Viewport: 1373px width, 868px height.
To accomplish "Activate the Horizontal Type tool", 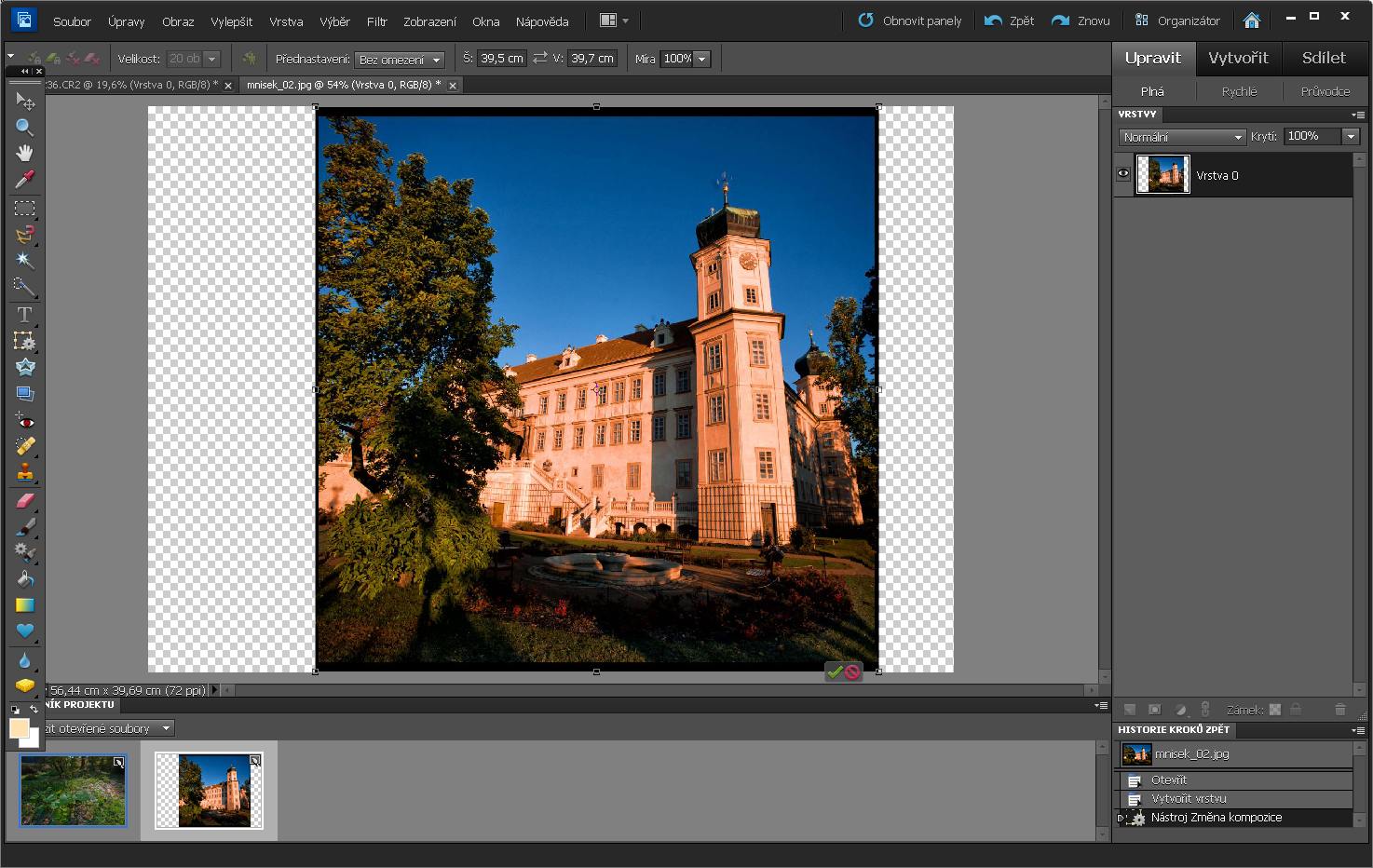I will point(25,315).
